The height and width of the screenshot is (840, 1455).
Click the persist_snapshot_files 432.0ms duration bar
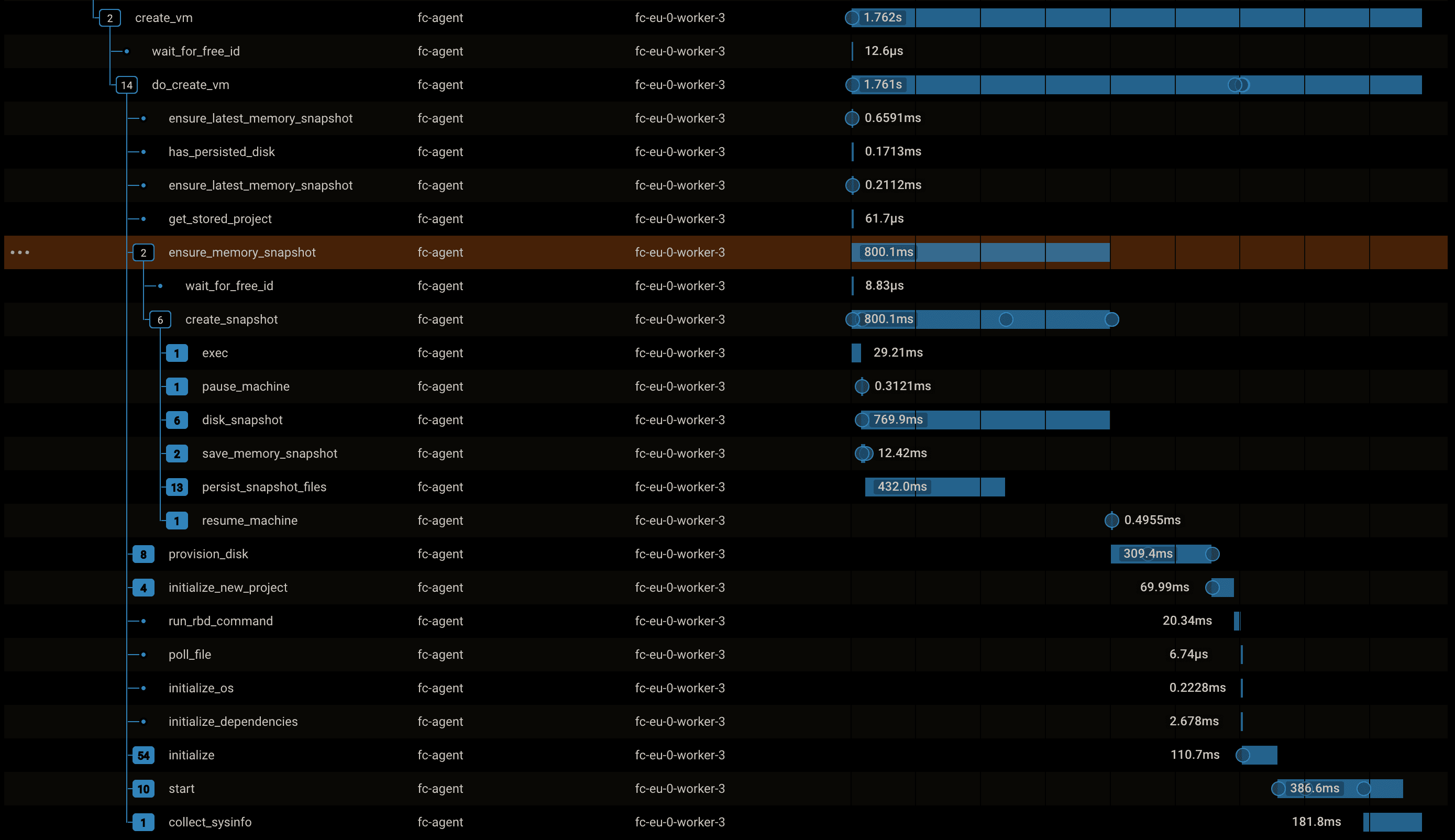(x=934, y=487)
